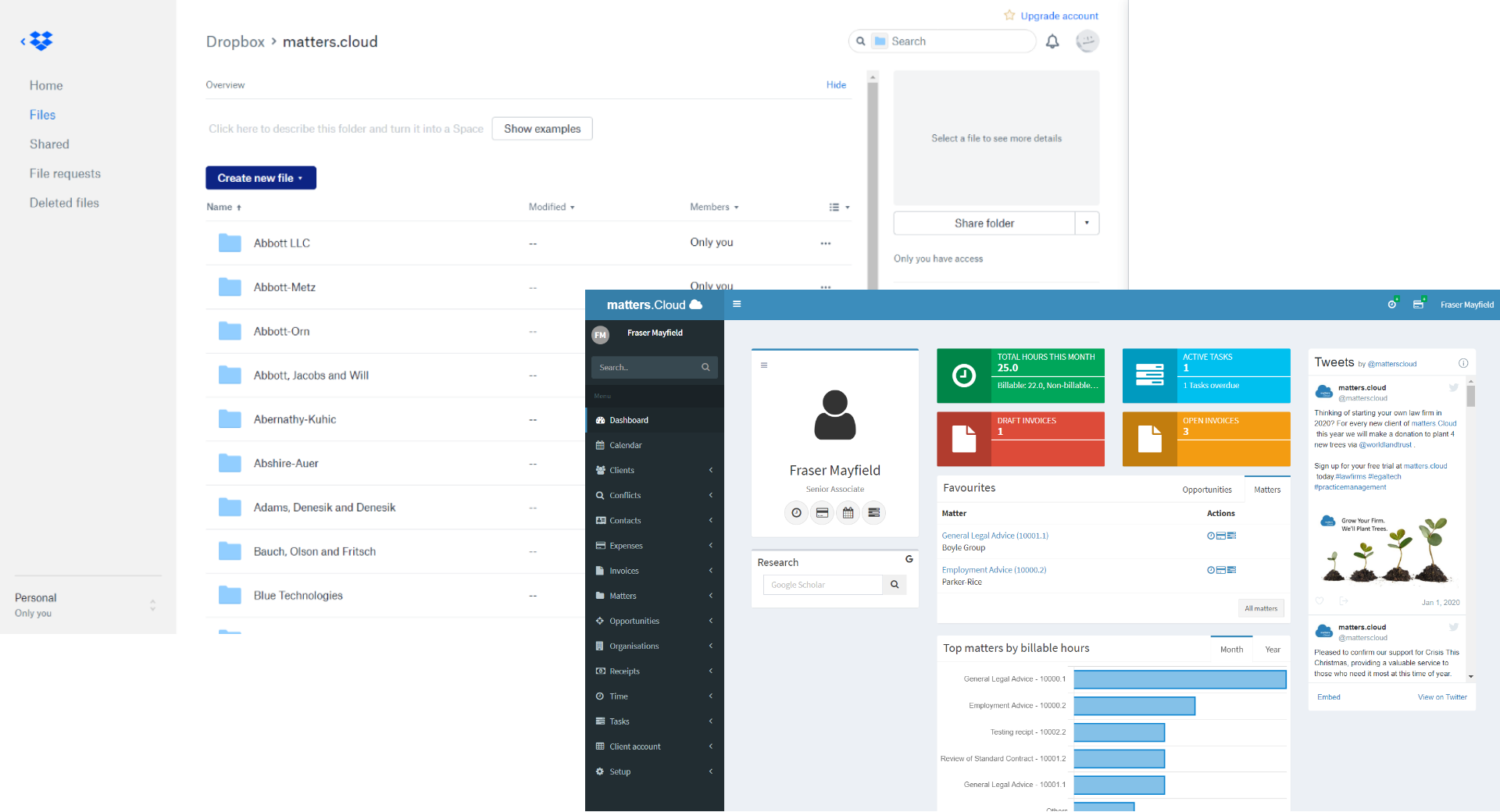Image resolution: width=1500 pixels, height=812 pixels.
Task: Open the Total Hours This Month tile
Action: coord(1020,376)
